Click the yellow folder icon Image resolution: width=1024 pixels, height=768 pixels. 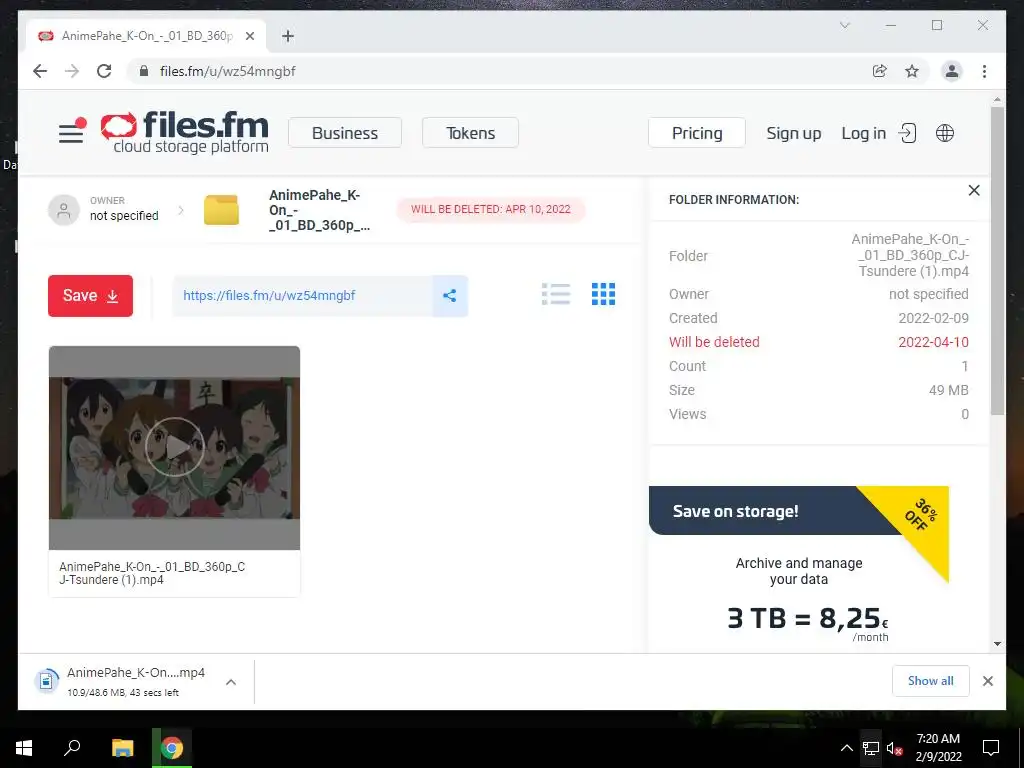221,210
